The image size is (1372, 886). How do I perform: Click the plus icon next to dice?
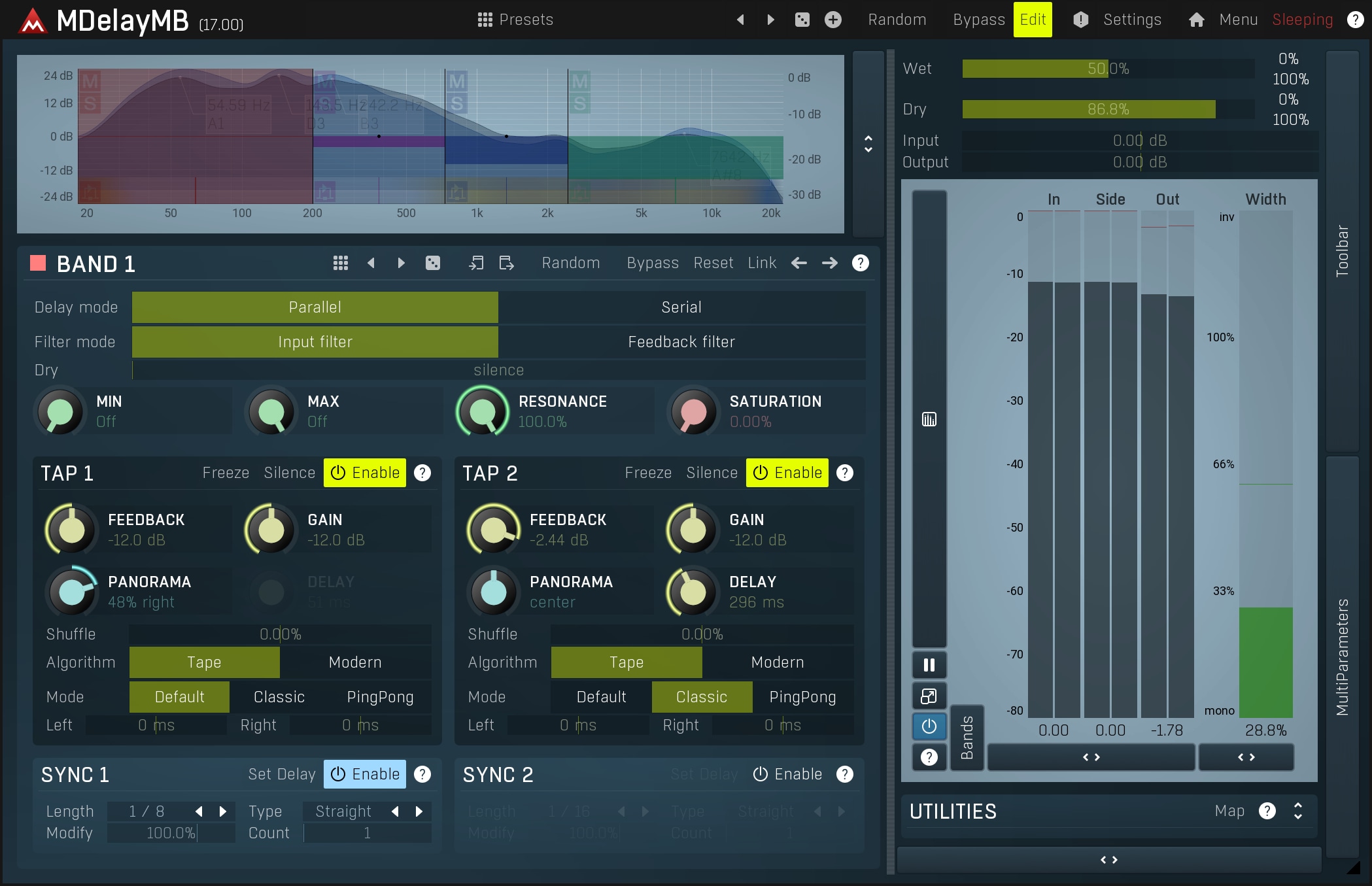click(x=832, y=20)
